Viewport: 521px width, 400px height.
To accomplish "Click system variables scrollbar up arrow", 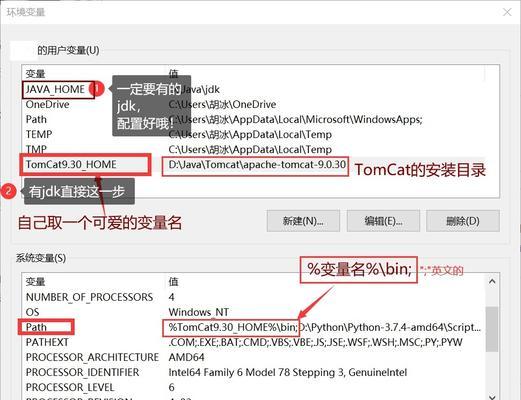I will 492,282.
